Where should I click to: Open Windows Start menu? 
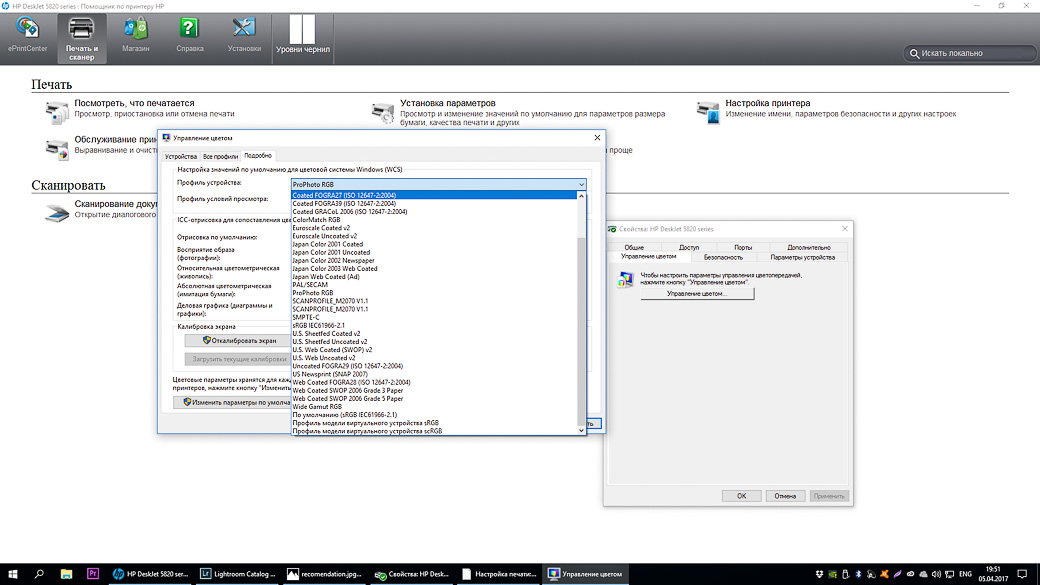click(13, 574)
